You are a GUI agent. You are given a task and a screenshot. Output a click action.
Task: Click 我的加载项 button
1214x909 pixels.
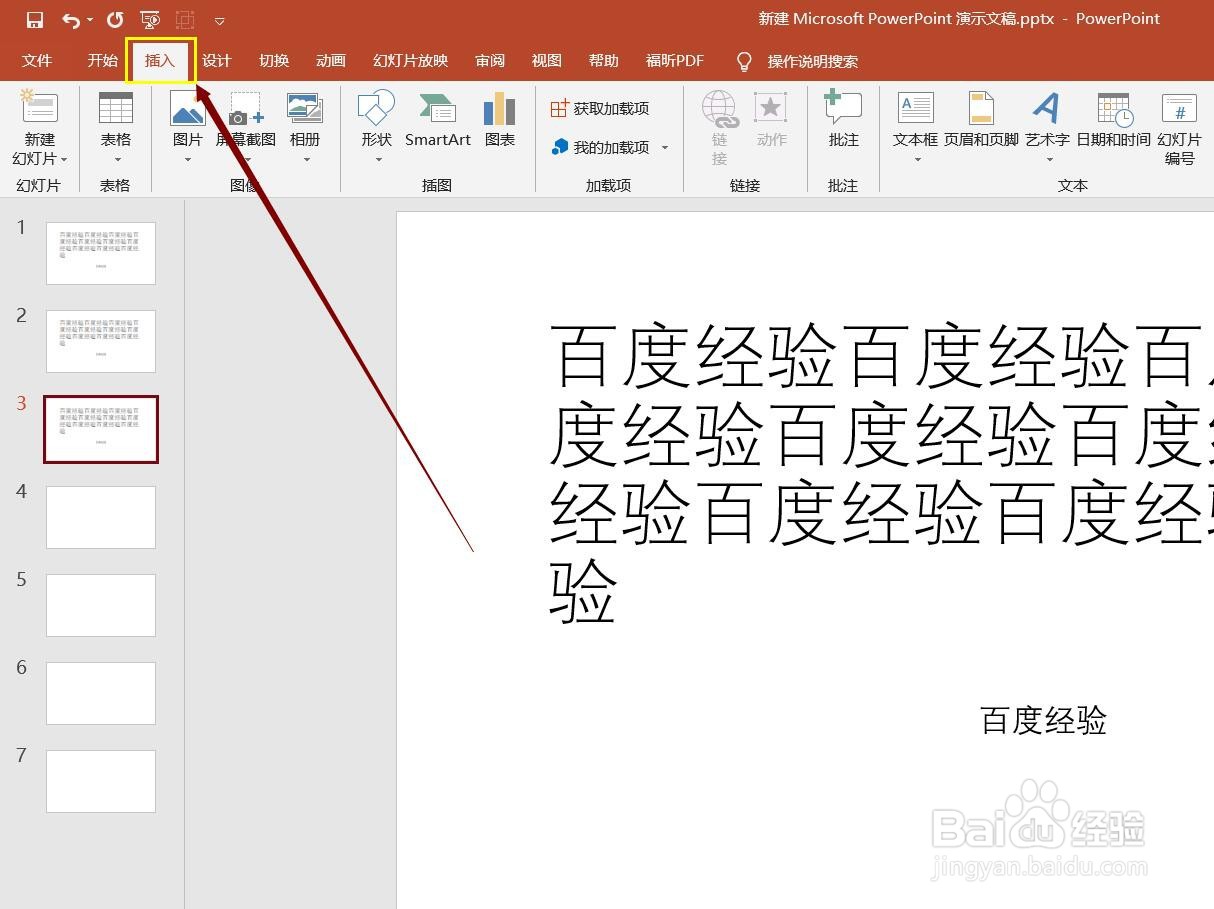point(600,147)
